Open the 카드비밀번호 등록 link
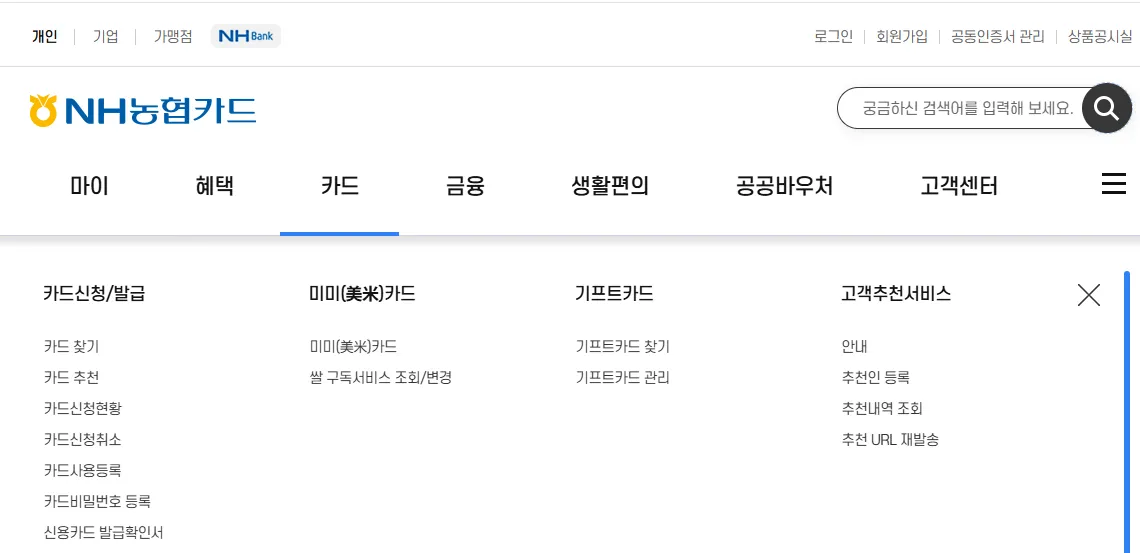This screenshot has height=553, width=1140. click(97, 501)
